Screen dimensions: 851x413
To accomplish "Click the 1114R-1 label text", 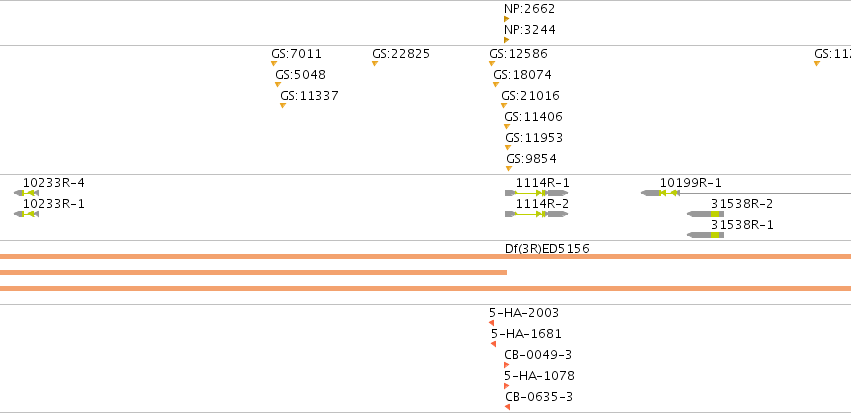I will click(543, 183).
